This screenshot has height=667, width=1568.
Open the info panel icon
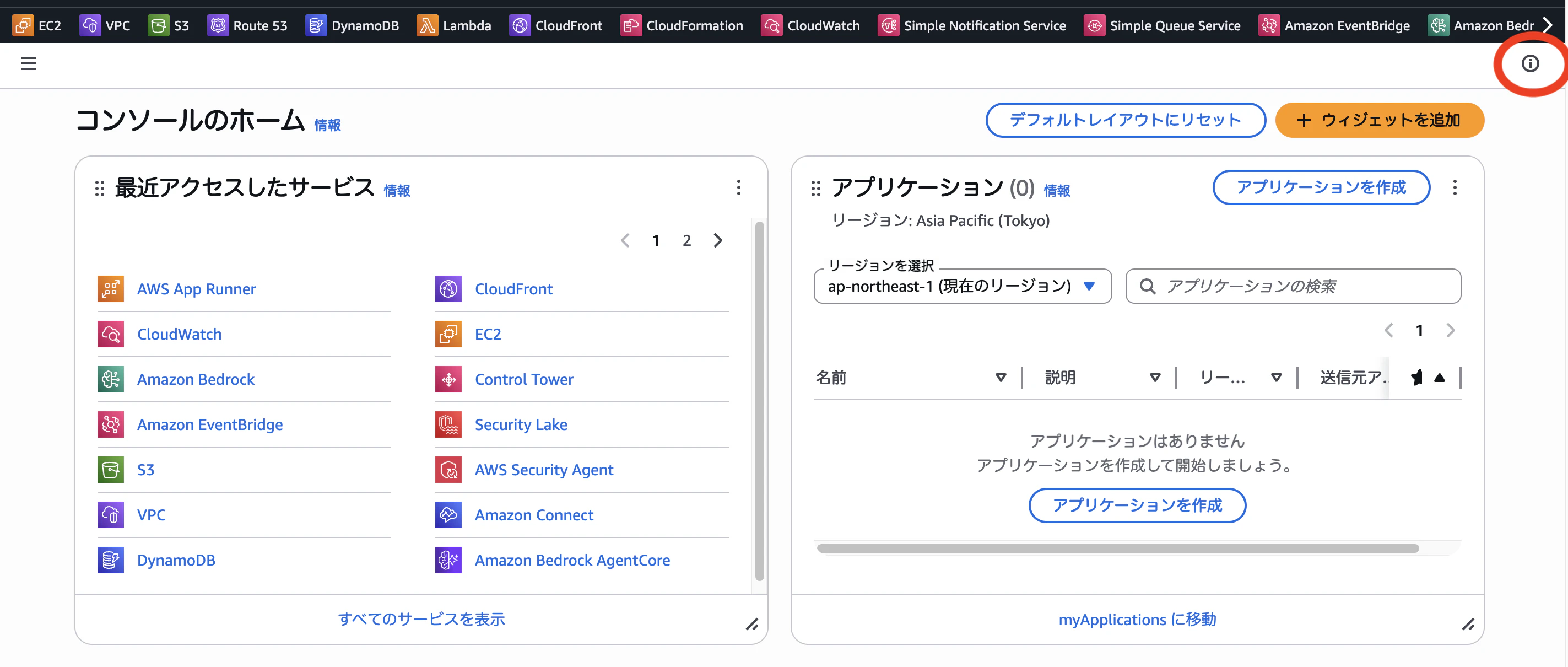1529,63
